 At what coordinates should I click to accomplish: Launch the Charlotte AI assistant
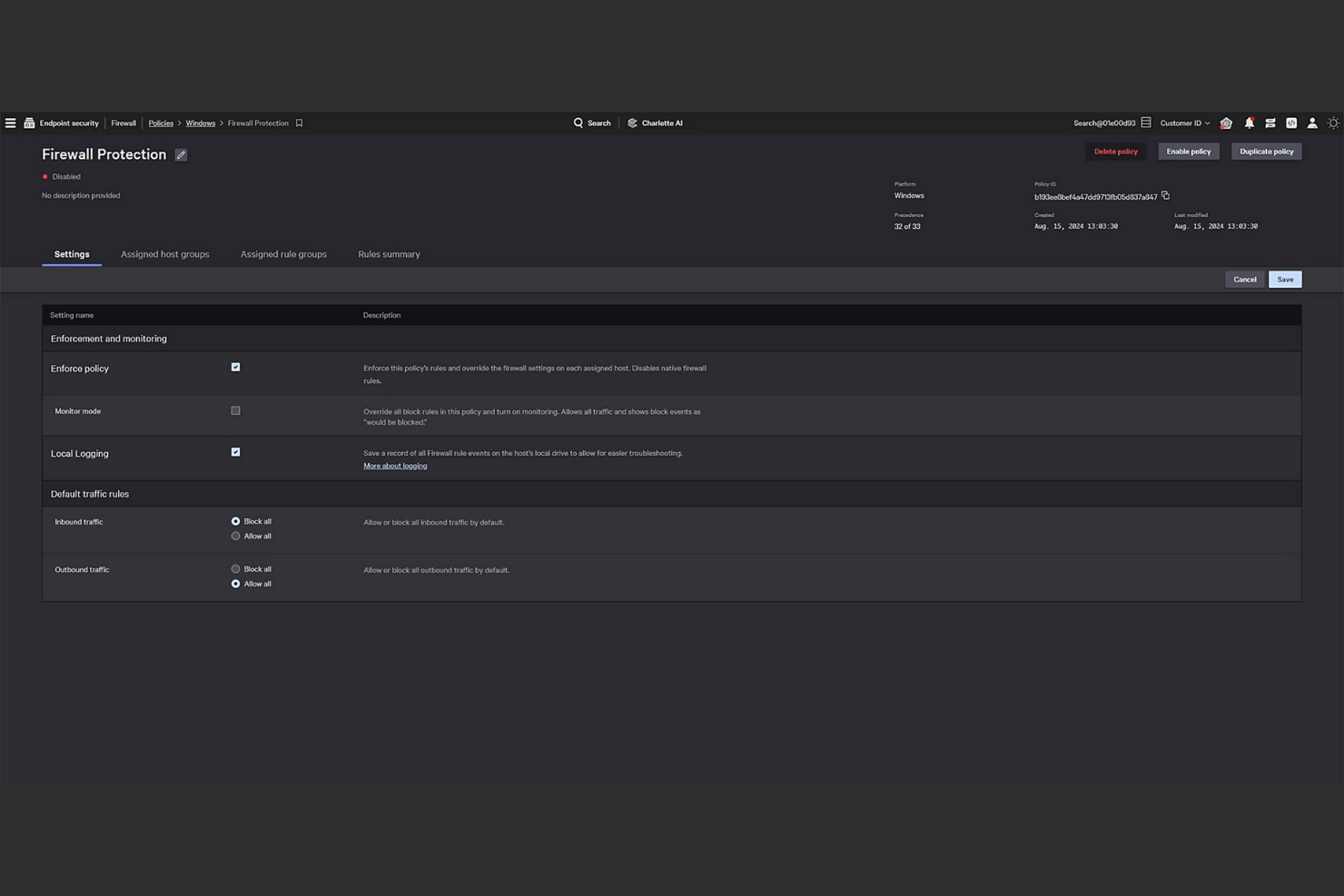pos(655,123)
